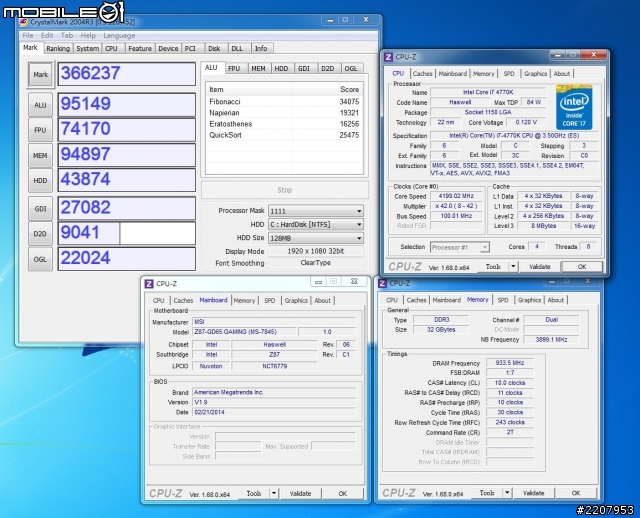Click the motherboard Model field Z87-GD65 GAMING
The height and width of the screenshot is (518, 640).
[244, 332]
